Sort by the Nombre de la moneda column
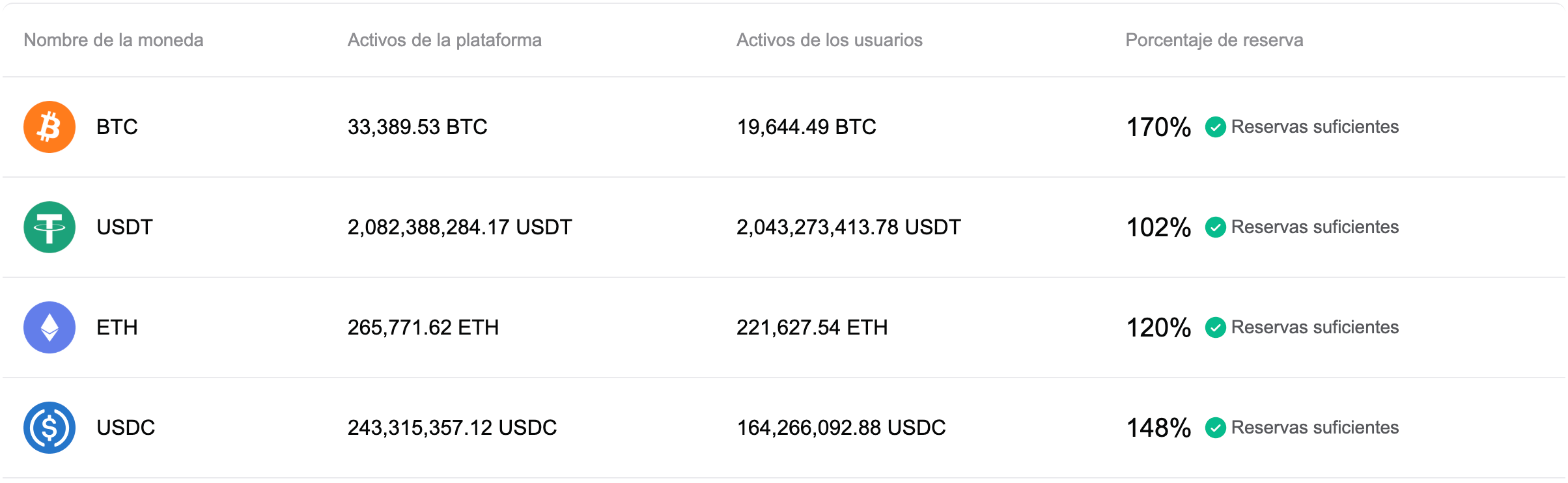Image resolution: width=1568 pixels, height=483 pixels. pyautogui.click(x=113, y=40)
